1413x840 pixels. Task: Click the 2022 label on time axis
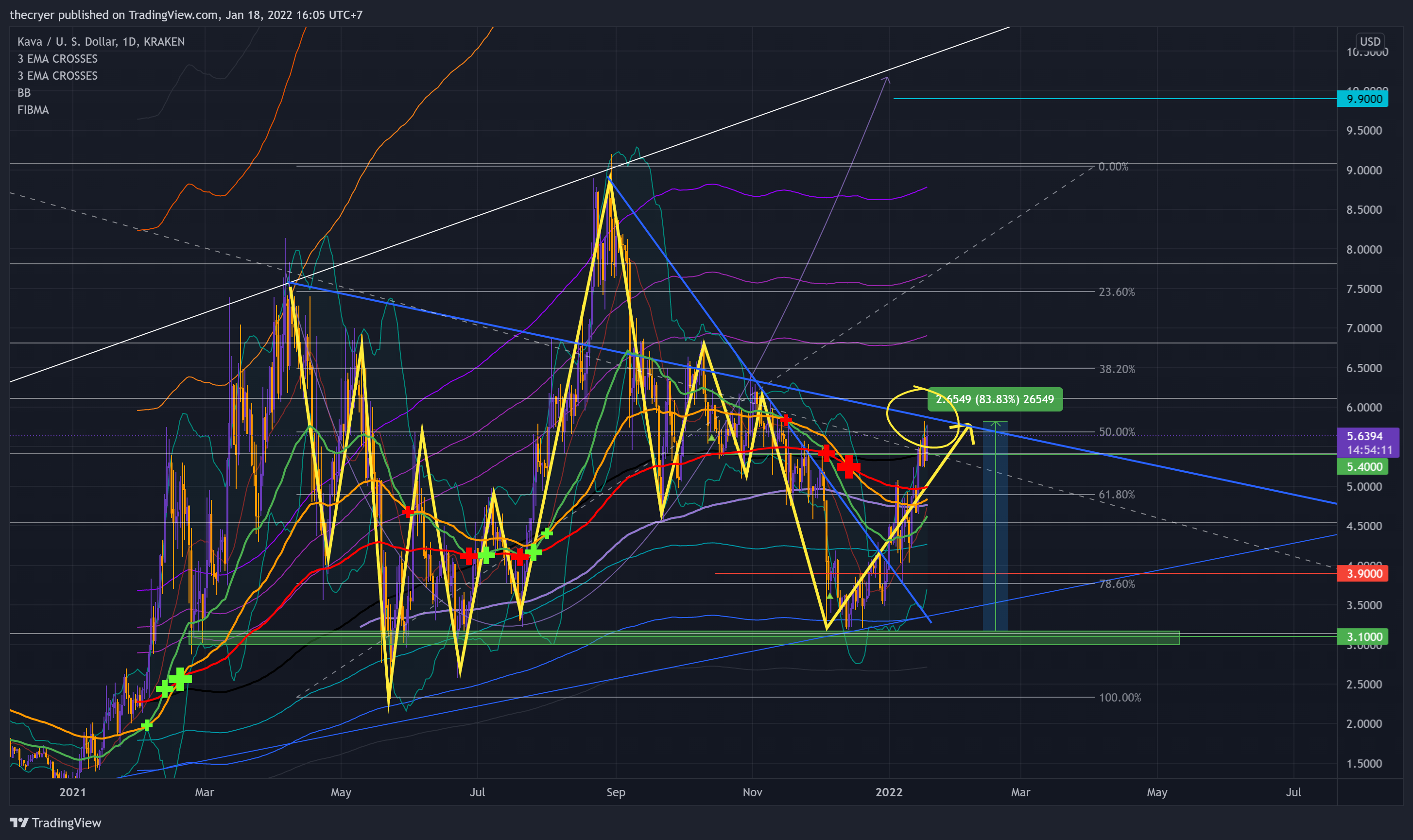click(889, 792)
